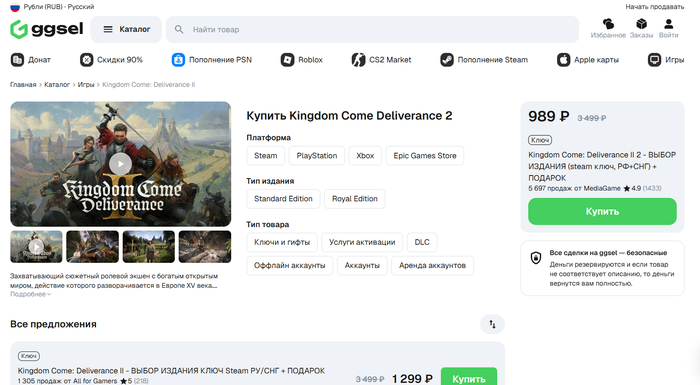This screenshot has height=385, width=700.
Task: Click the Войти login icon
Action: pos(668,24)
